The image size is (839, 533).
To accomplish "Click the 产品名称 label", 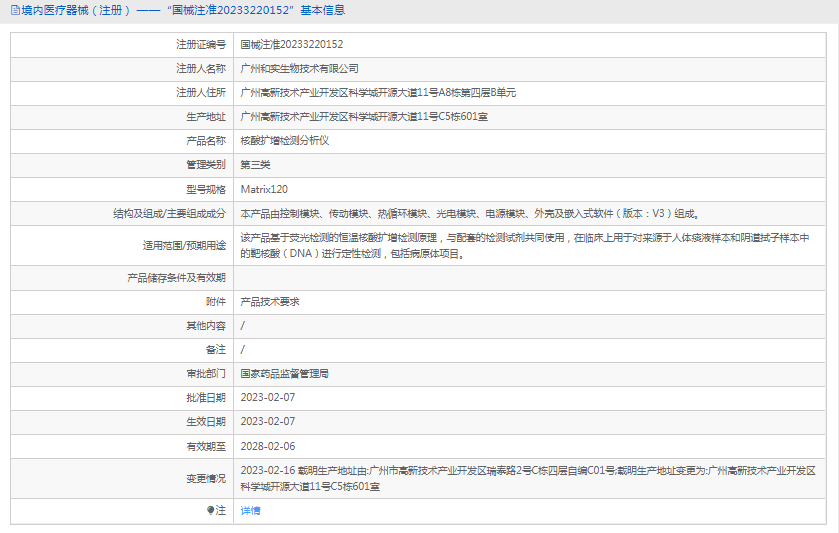I will 206,141.
